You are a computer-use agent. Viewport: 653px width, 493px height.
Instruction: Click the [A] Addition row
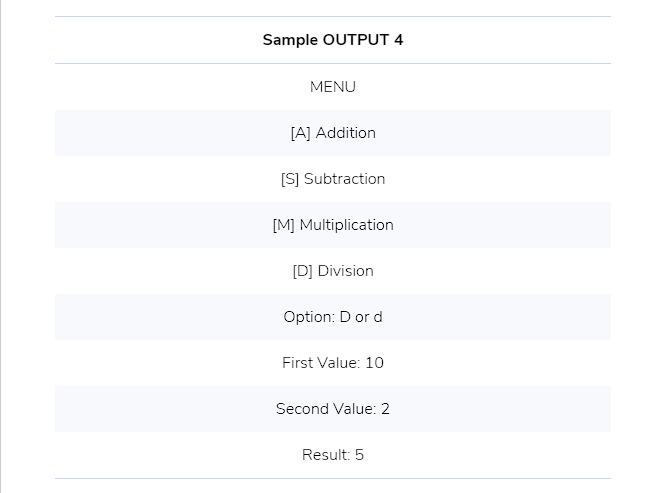tap(333, 133)
